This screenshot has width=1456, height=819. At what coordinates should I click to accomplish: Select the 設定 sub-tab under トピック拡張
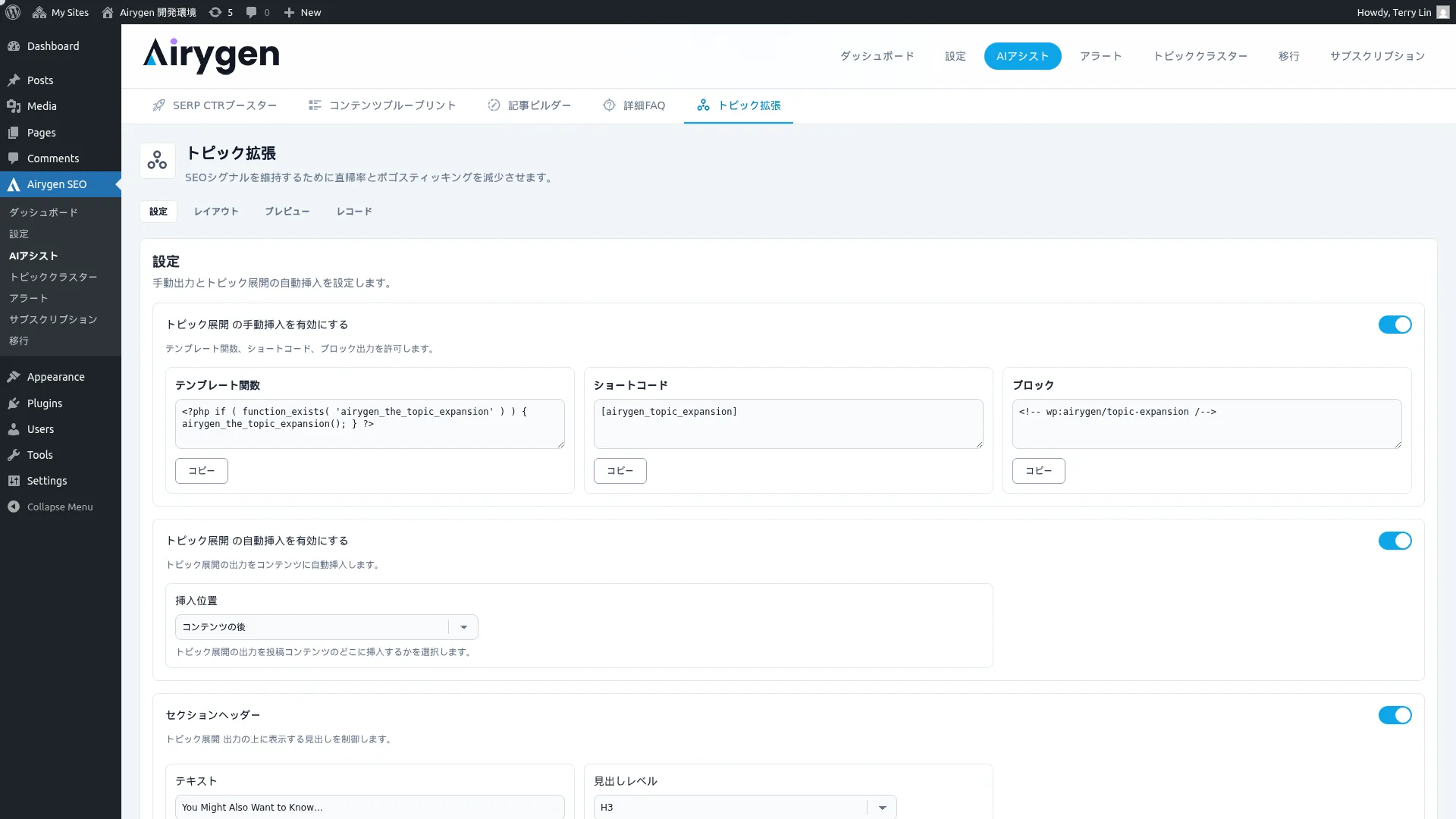(x=158, y=212)
